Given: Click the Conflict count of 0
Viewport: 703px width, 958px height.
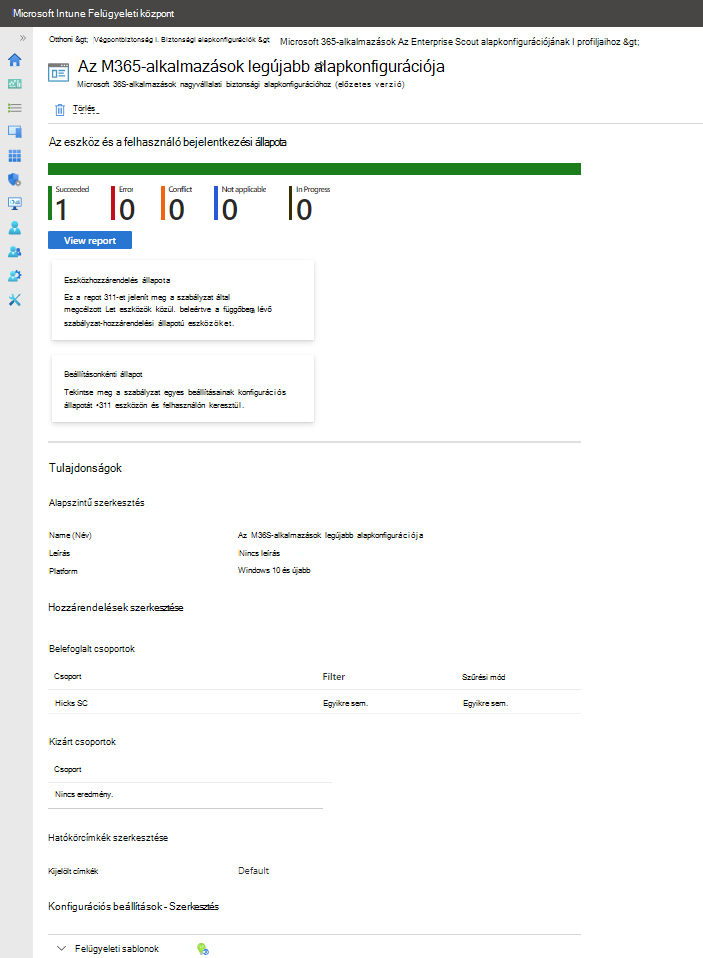Looking at the screenshot, I should pyautogui.click(x=177, y=210).
